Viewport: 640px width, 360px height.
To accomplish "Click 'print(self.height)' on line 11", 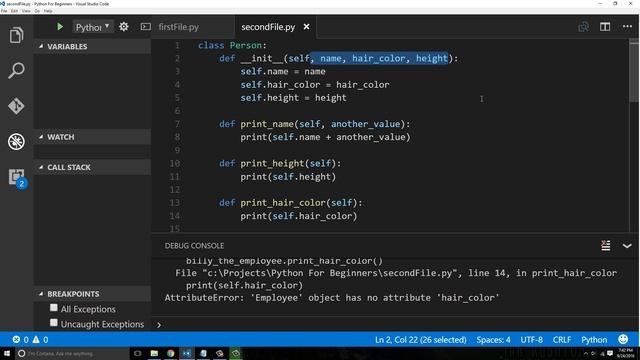I will [288, 177].
